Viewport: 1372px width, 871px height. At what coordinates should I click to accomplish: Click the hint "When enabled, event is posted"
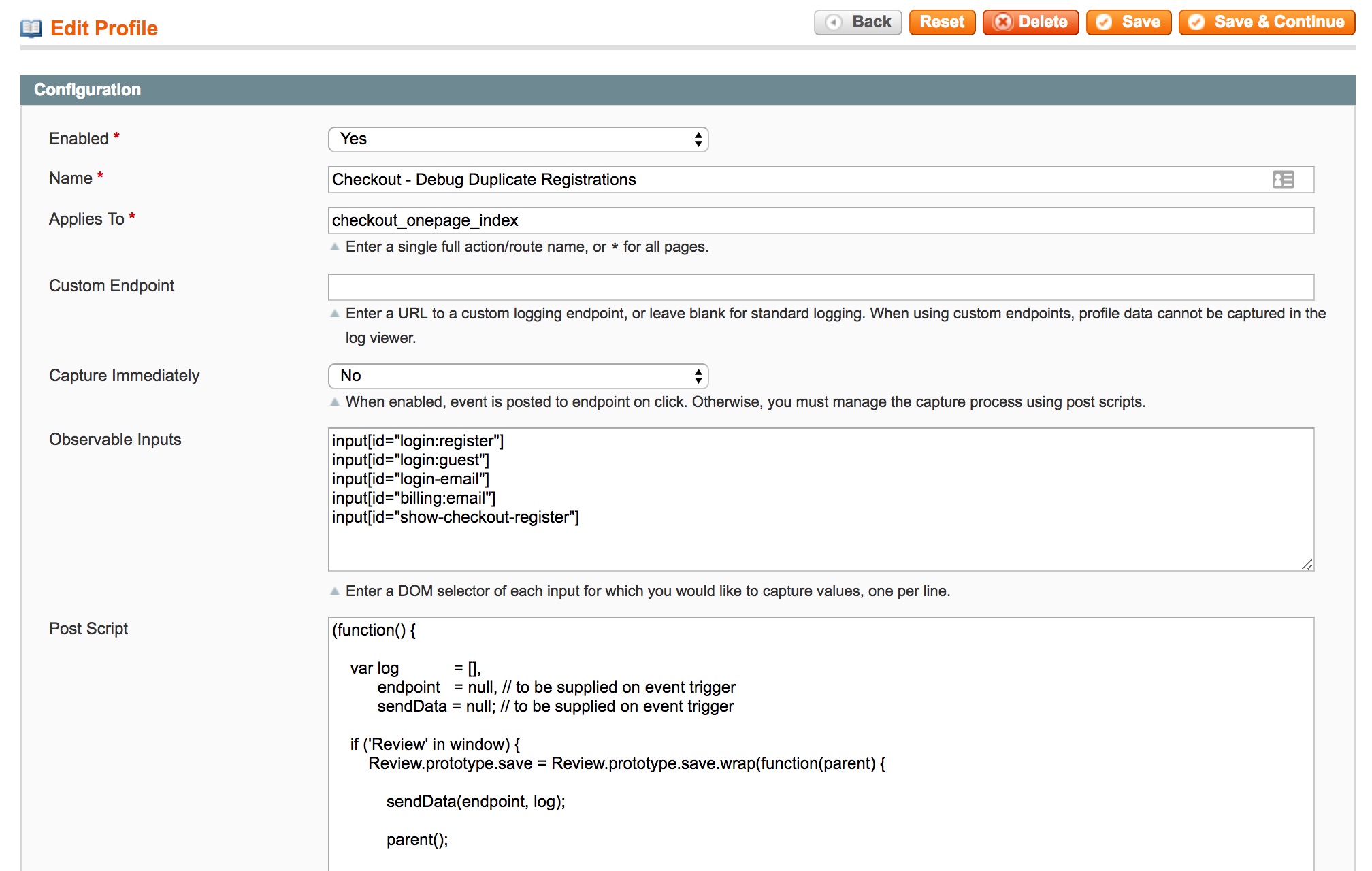pyautogui.click(x=745, y=402)
